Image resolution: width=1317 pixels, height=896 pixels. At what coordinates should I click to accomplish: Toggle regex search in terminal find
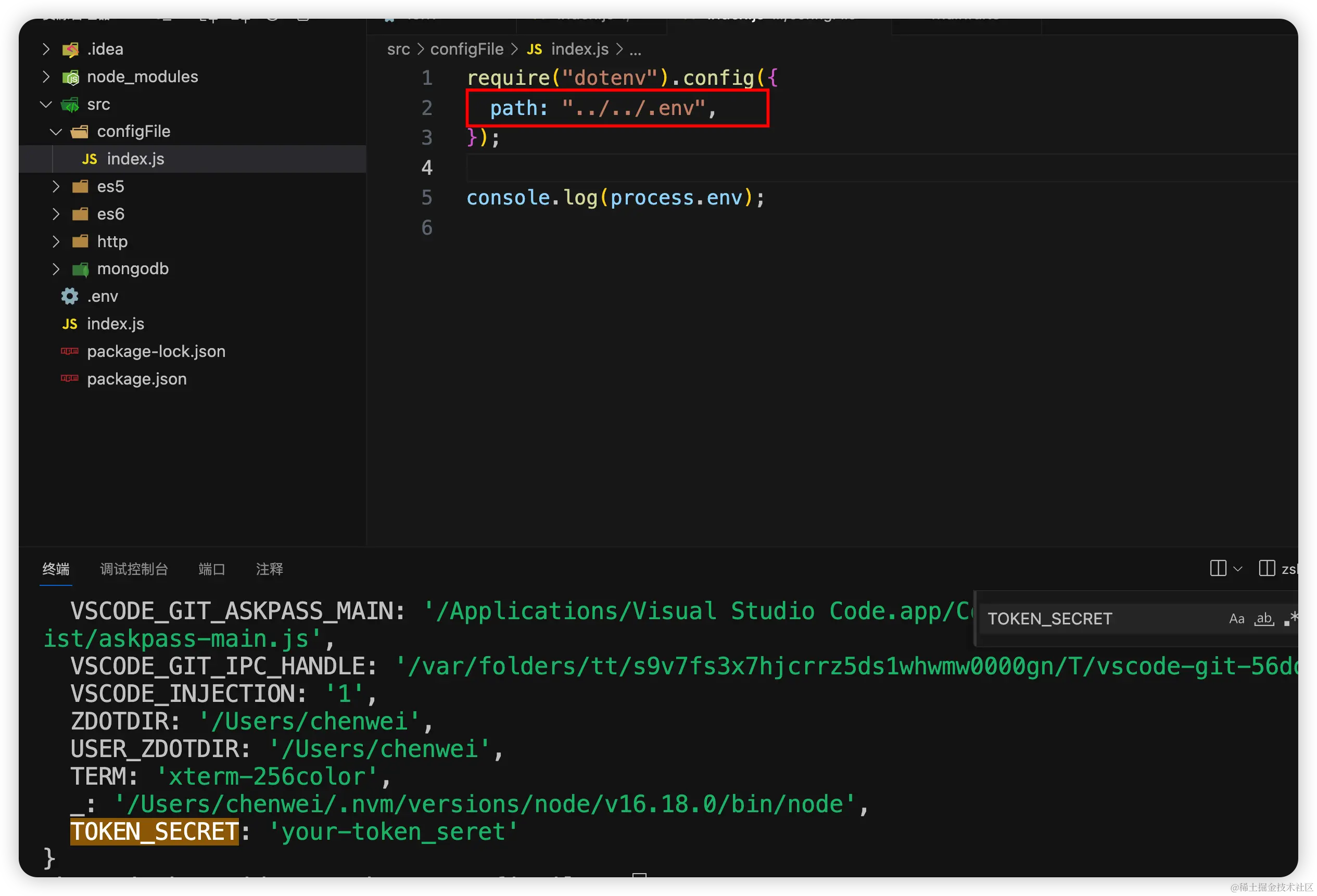click(1290, 619)
